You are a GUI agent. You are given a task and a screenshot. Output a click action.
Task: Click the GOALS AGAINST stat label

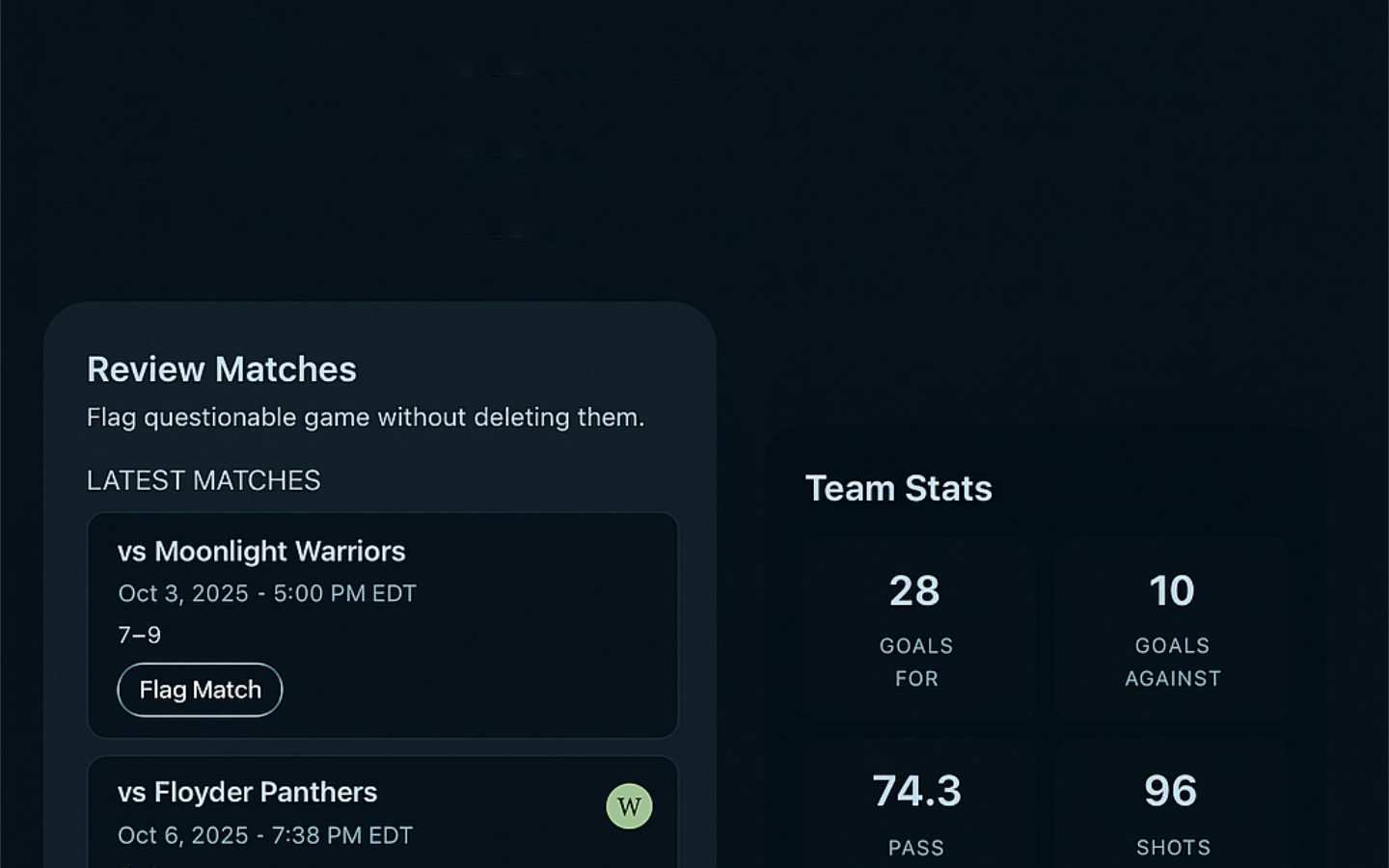(1173, 663)
